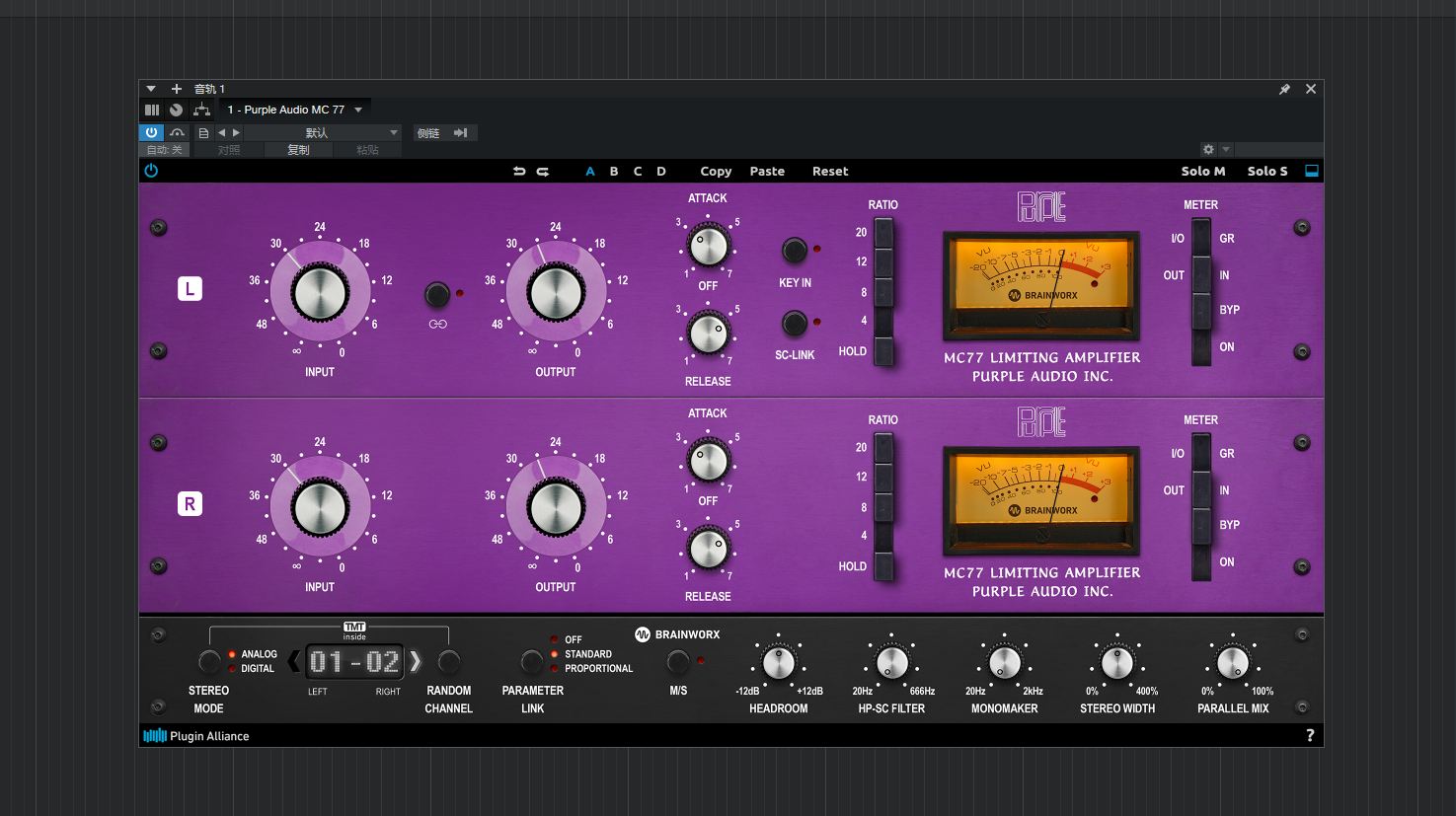Click the routing diagram icon

[201, 109]
